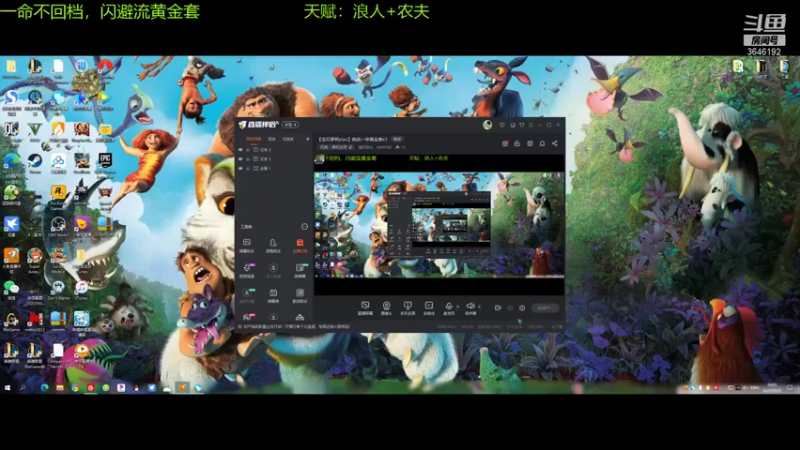
Task: Click the pencil icon beside the stream category
Action: [351, 147]
